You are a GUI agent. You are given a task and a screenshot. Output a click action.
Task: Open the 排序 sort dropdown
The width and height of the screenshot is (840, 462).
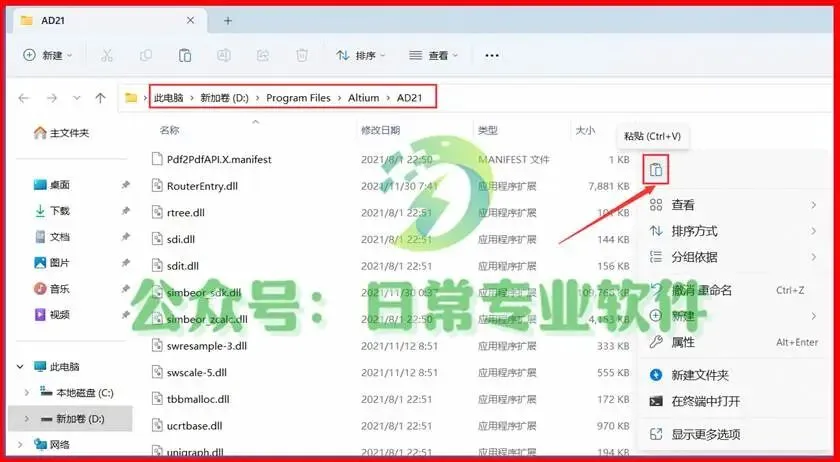(361, 55)
